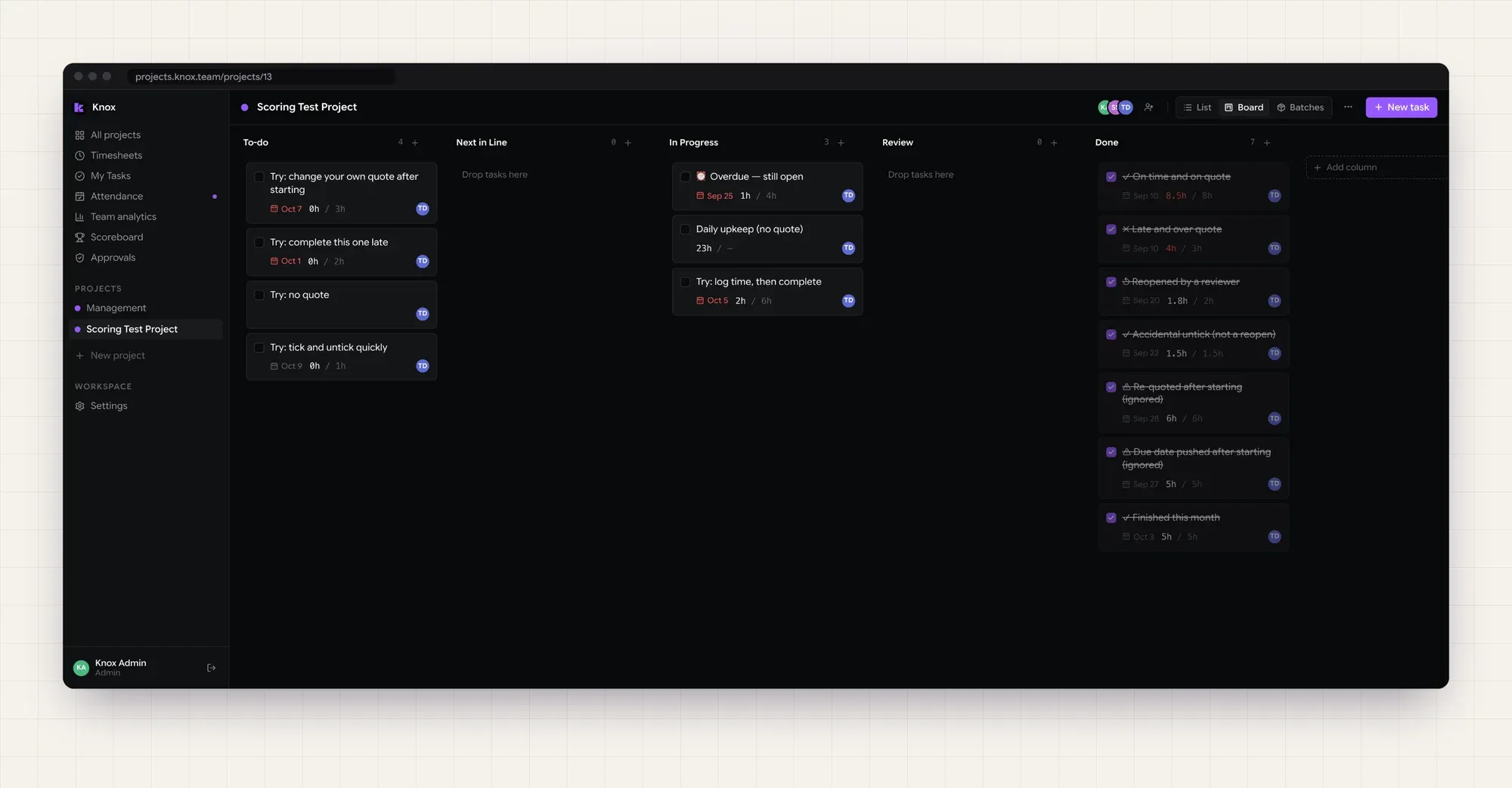The image size is (1512, 788).
Task: Add a task to the To-do column
Action: tap(415, 143)
